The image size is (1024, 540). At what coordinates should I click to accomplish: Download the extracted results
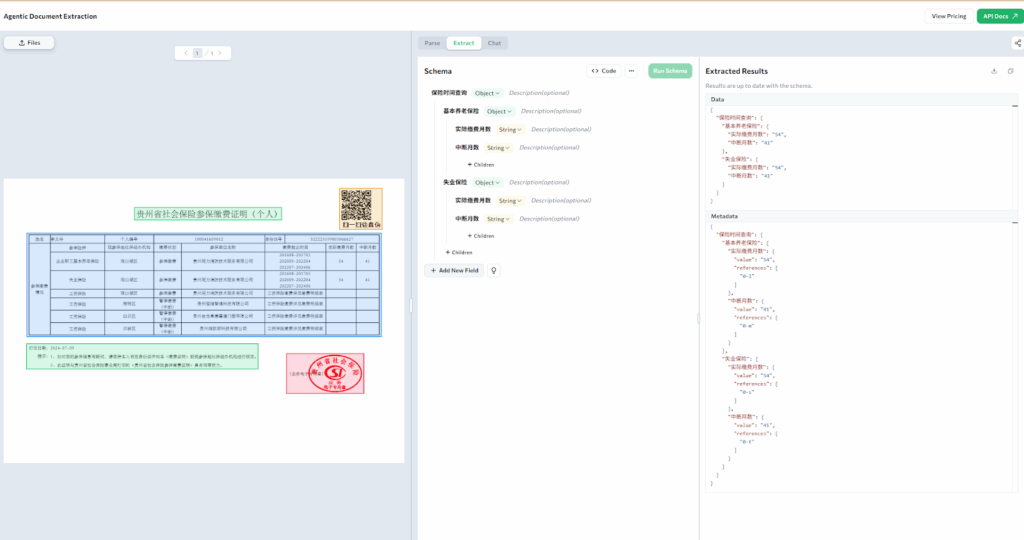(994, 71)
